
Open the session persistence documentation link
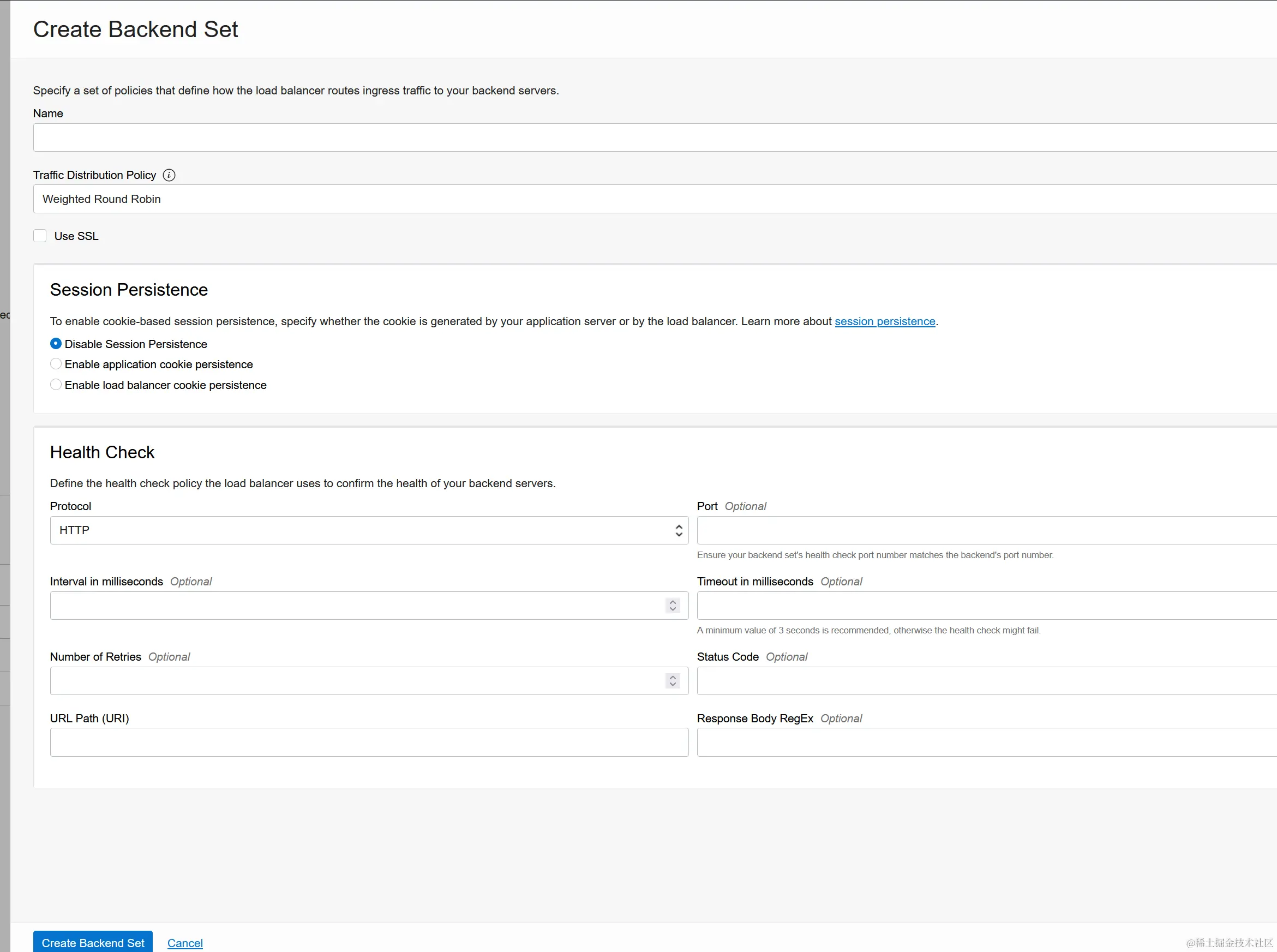884,321
